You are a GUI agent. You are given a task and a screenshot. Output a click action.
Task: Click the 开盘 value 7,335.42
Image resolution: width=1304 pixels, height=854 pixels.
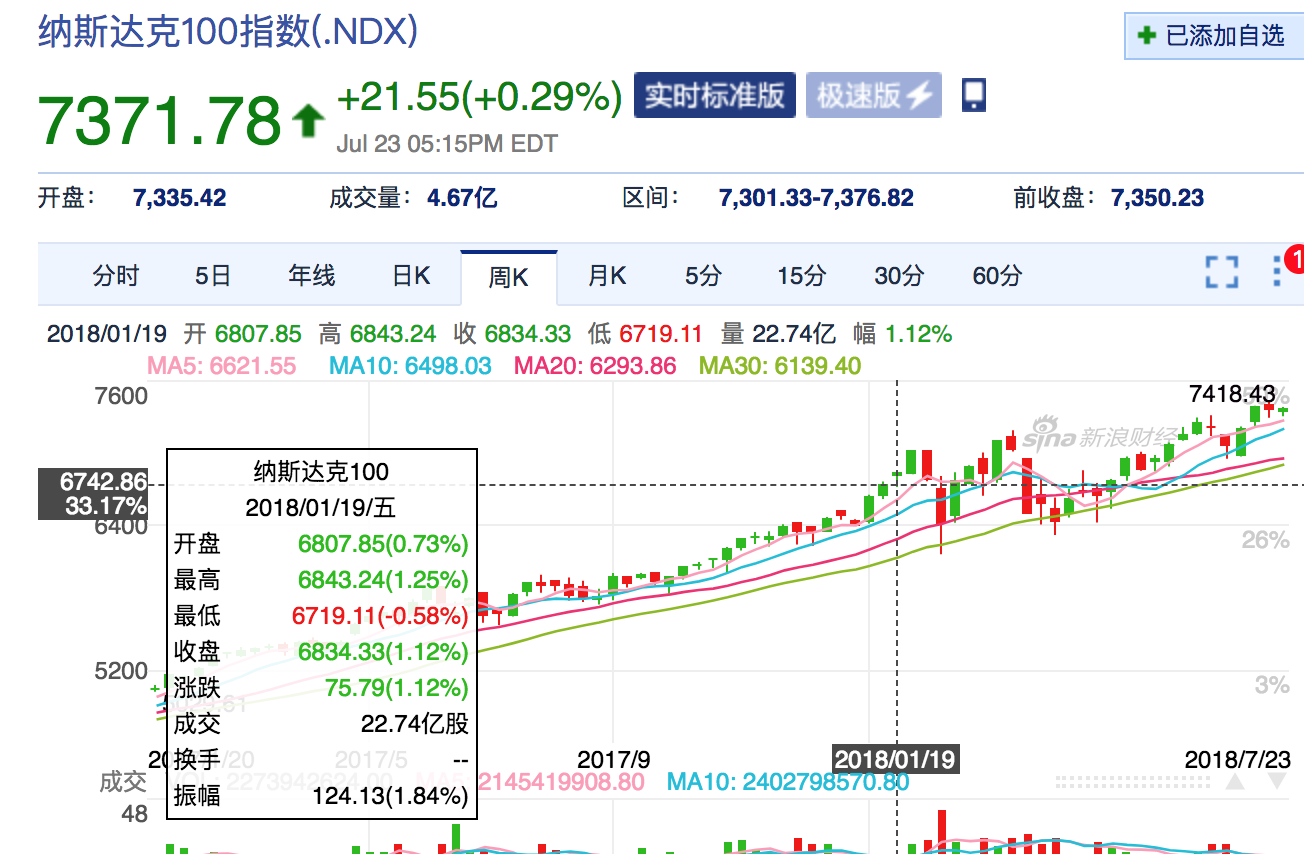179,198
